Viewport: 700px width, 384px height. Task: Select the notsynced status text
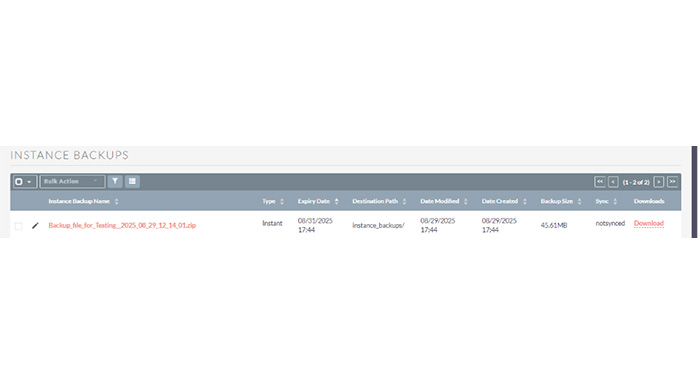610,223
